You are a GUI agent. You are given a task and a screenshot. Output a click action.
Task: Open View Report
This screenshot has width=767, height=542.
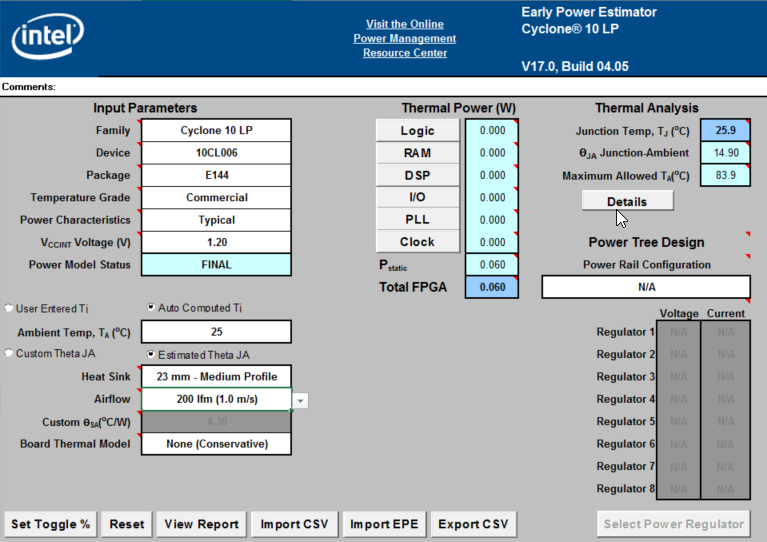point(202,524)
